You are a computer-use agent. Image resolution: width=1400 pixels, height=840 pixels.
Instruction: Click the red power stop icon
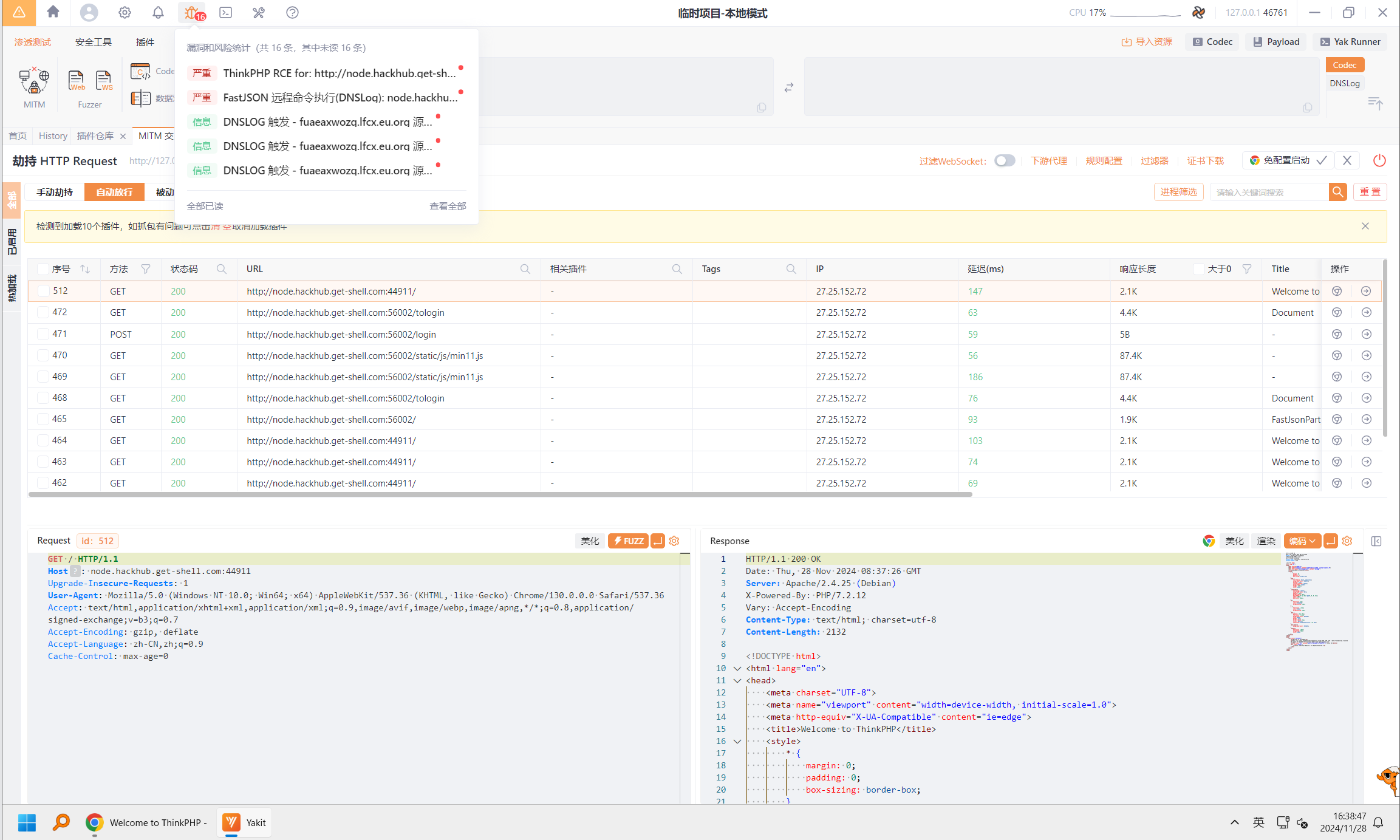1379,160
